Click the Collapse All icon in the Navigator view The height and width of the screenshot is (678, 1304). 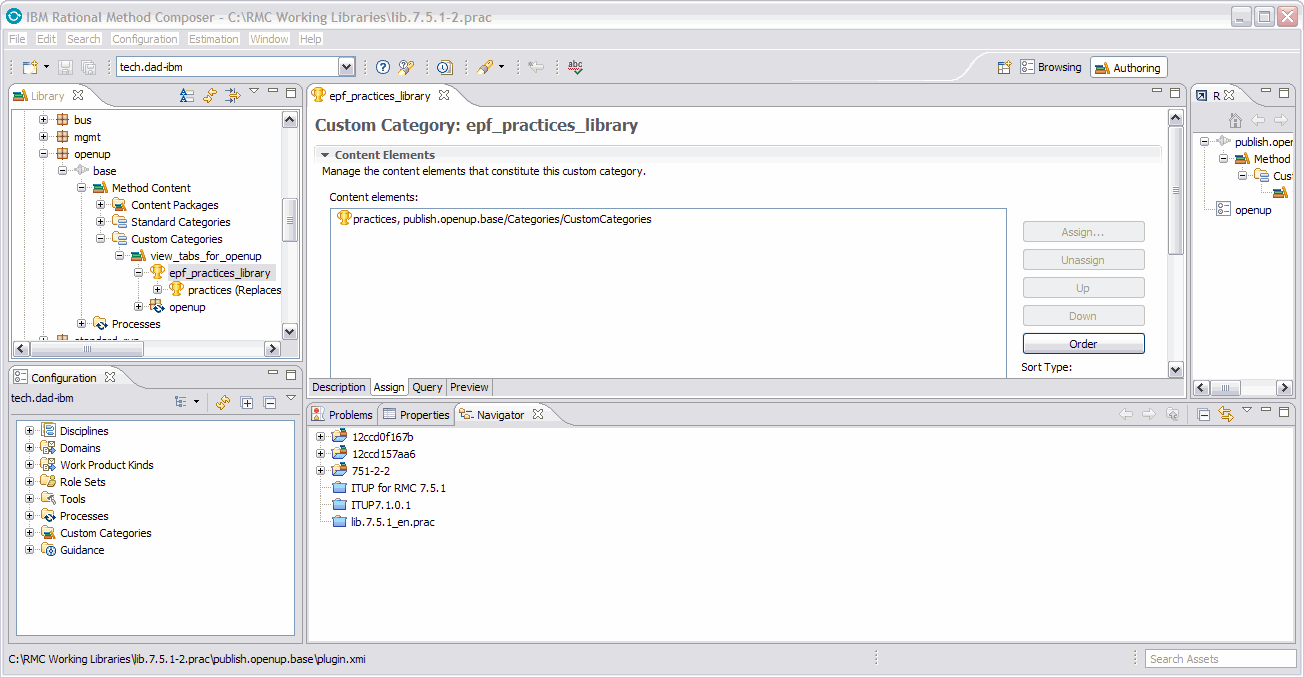[1204, 414]
